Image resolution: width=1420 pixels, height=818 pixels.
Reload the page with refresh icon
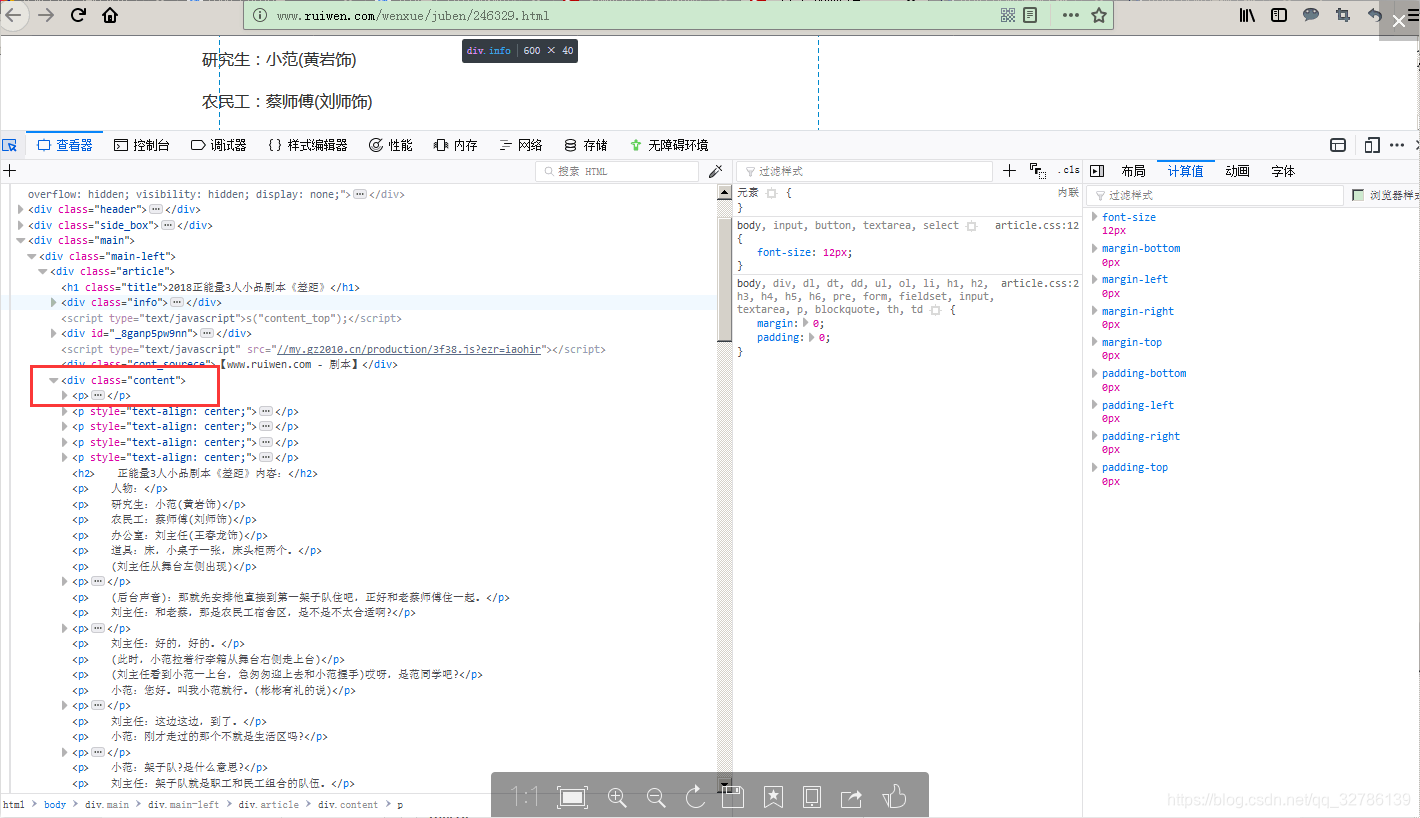(x=78, y=15)
